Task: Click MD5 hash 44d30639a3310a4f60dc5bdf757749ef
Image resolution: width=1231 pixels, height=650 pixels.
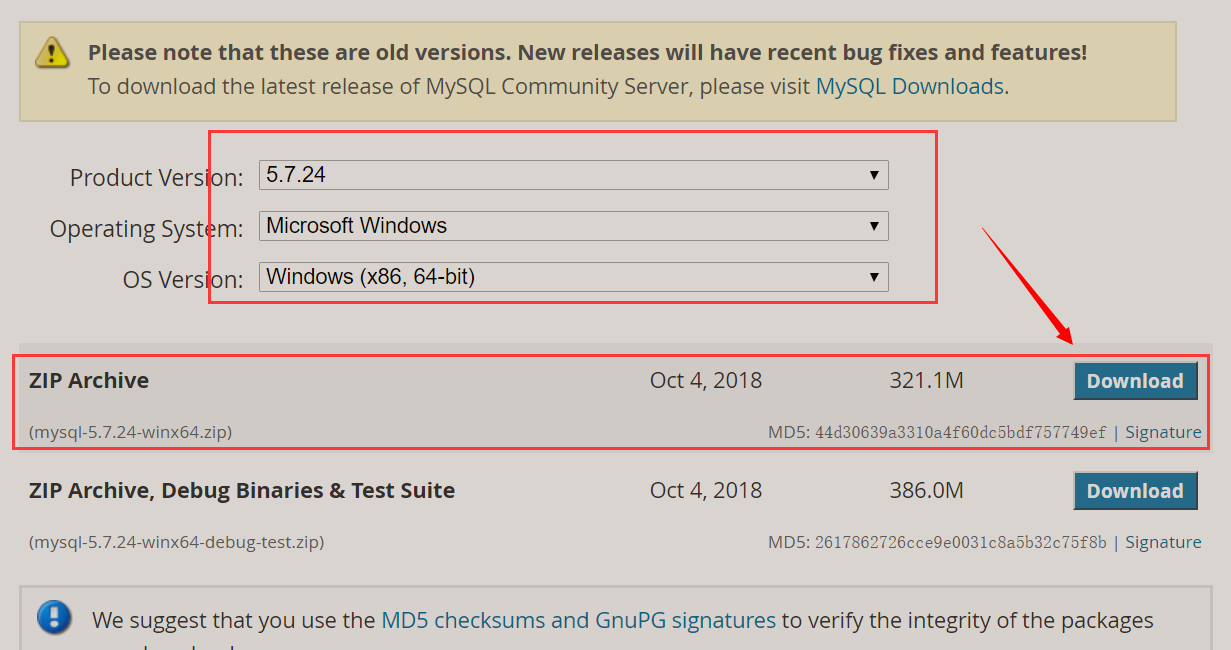Action: click(961, 433)
